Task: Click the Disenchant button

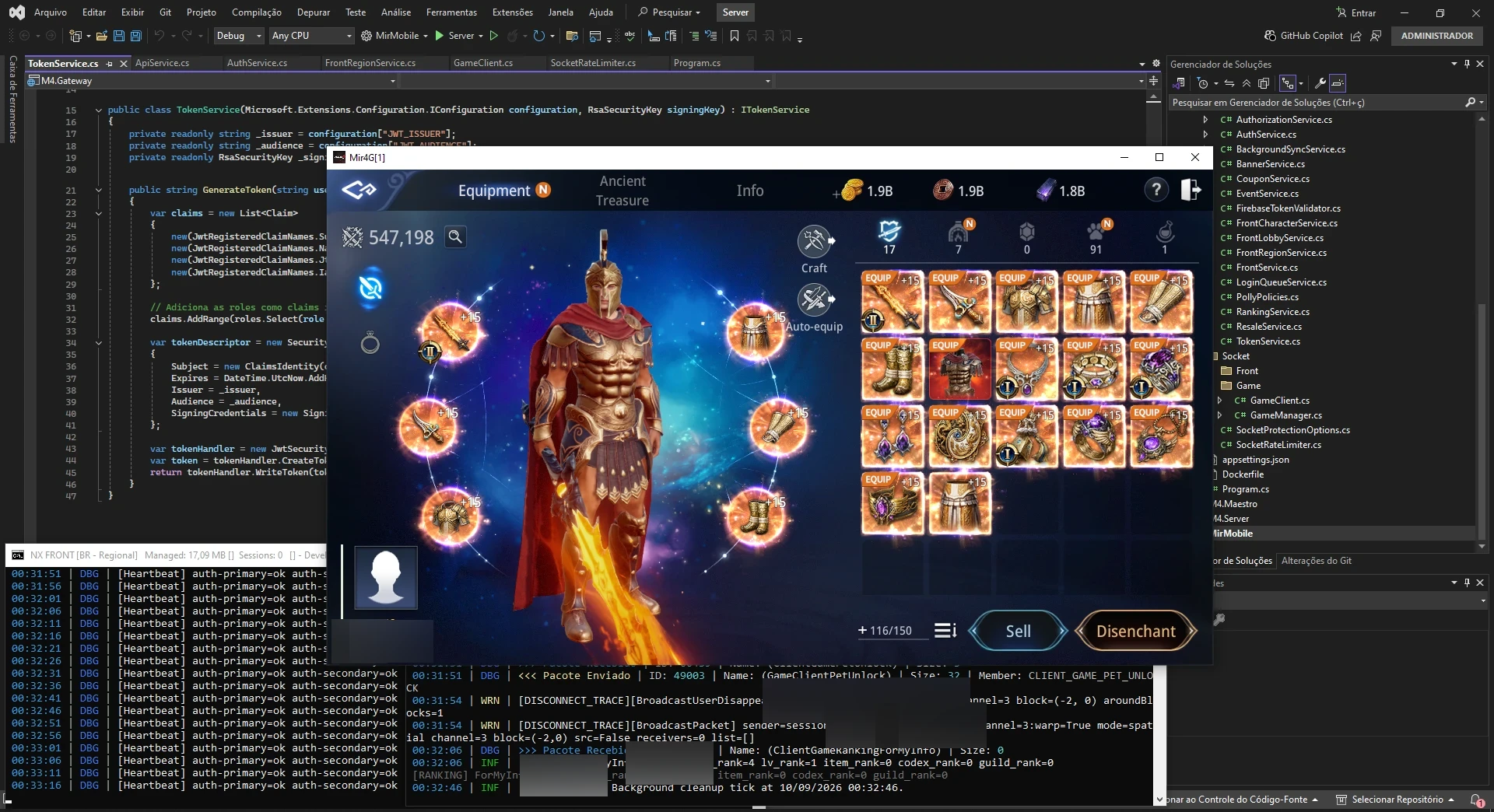Action: (1136, 631)
